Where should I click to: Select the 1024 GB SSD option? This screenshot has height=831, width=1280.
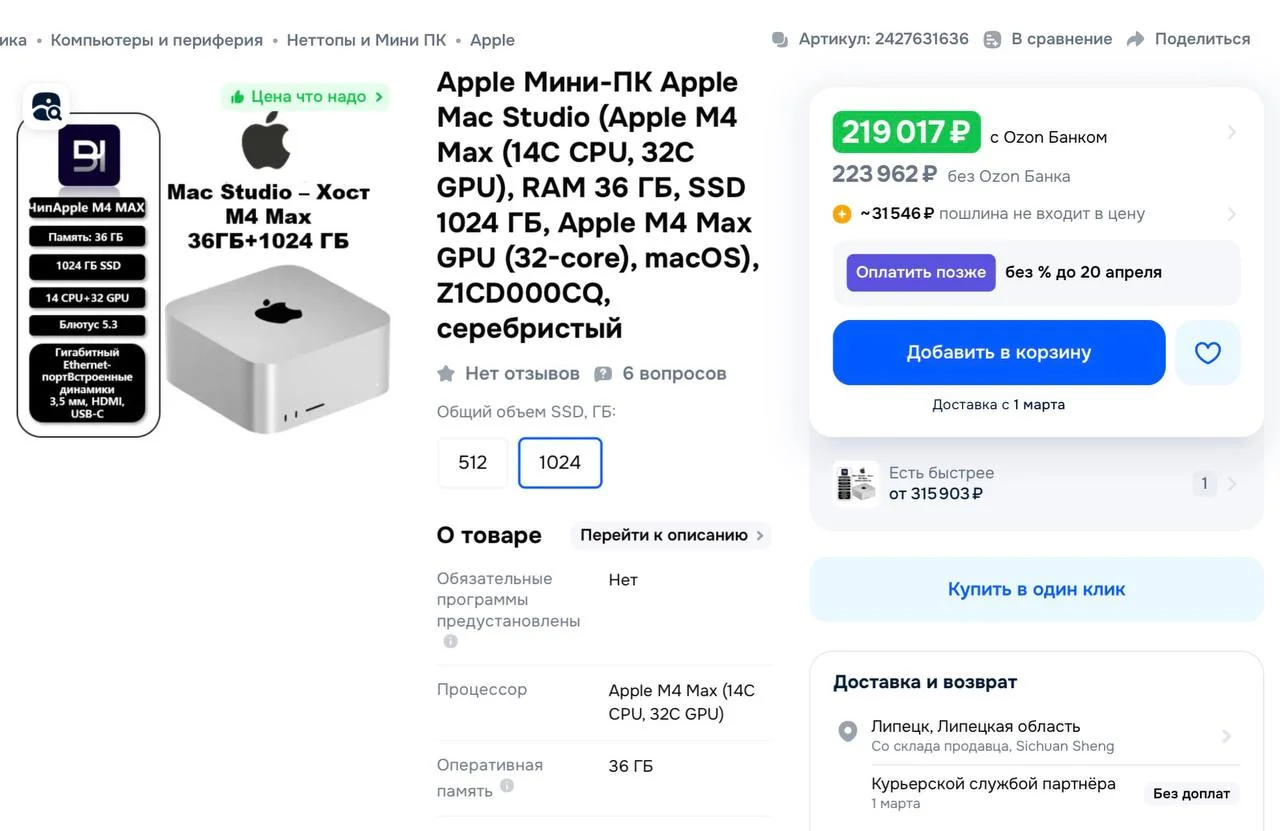point(559,462)
